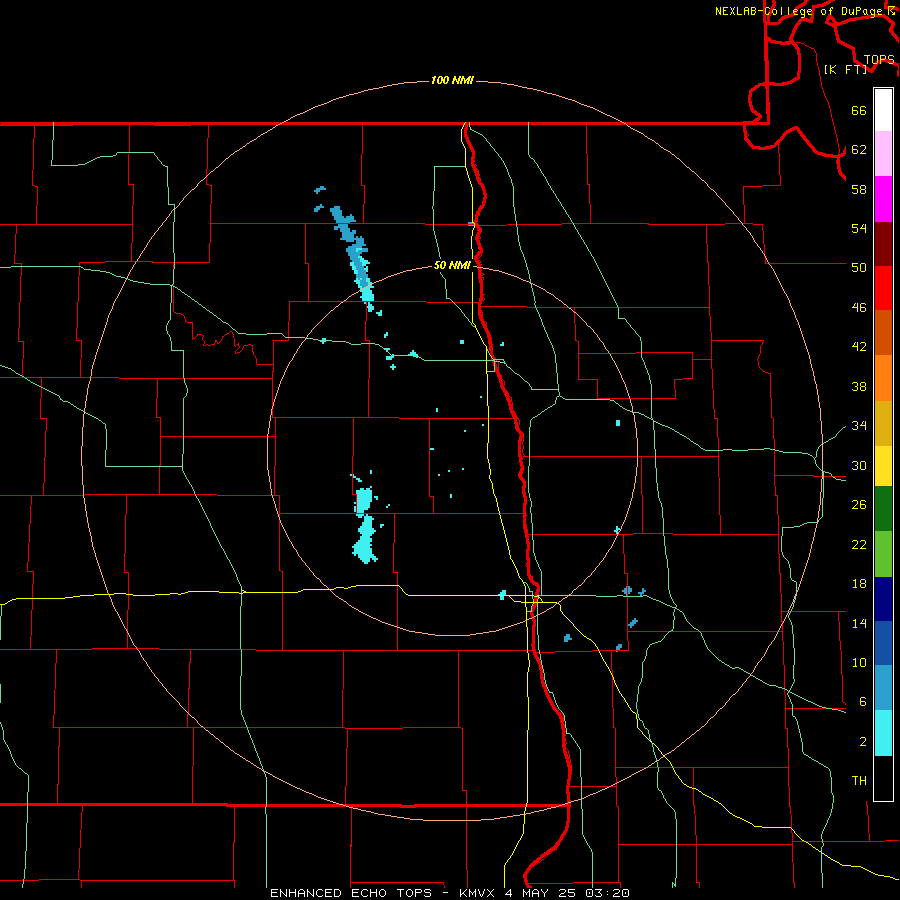900x900 pixels.
Task: Click the 6 legend value
Action: tap(863, 702)
